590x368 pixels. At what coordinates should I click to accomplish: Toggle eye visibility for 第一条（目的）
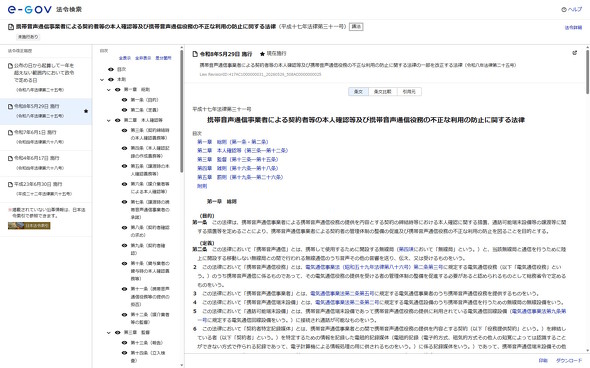tap(125, 100)
